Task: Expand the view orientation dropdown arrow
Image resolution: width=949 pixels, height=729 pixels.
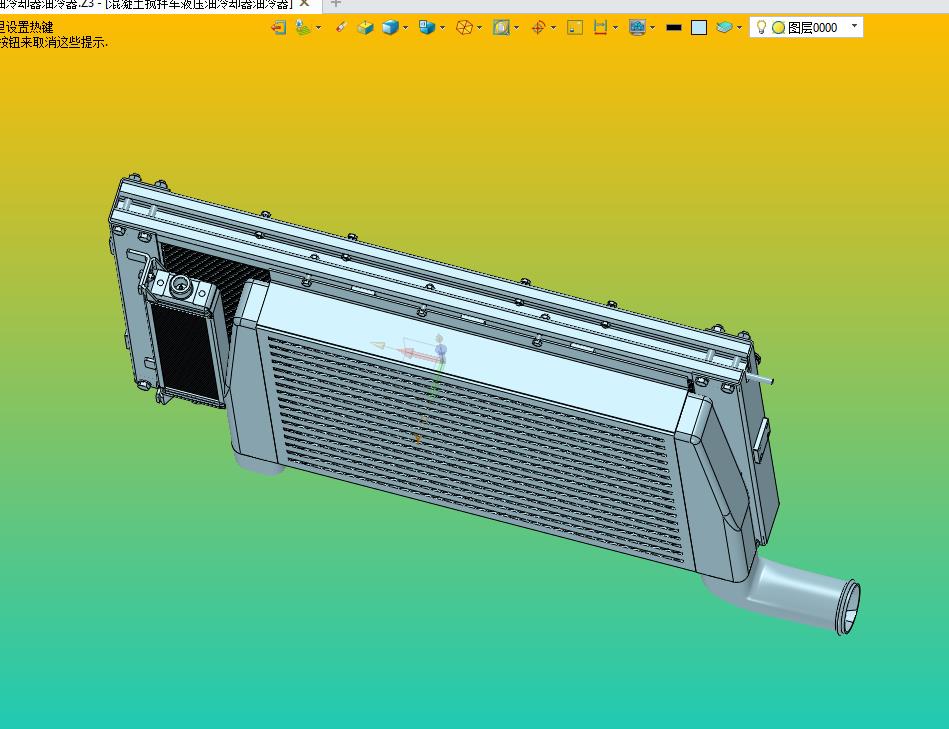Action: 442,27
